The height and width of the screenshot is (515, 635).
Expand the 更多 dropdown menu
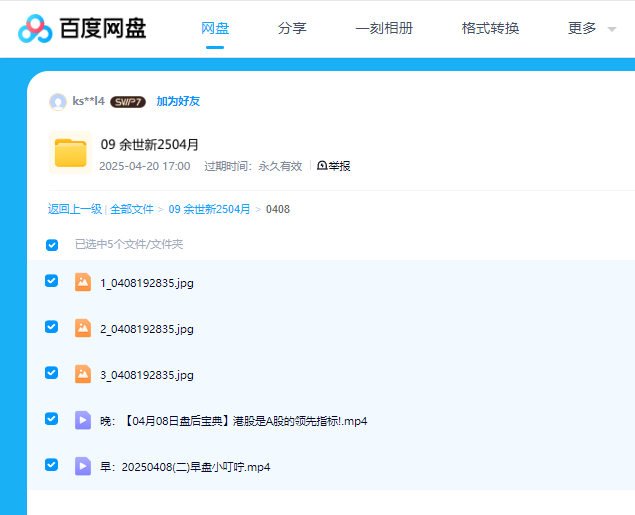591,29
